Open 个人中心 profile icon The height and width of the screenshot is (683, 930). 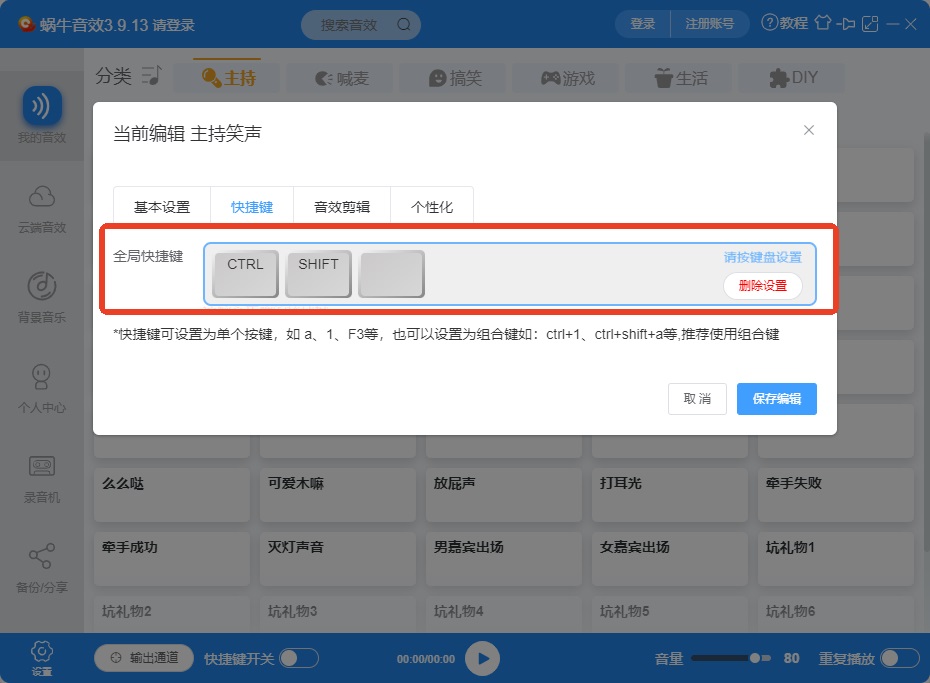pos(42,376)
